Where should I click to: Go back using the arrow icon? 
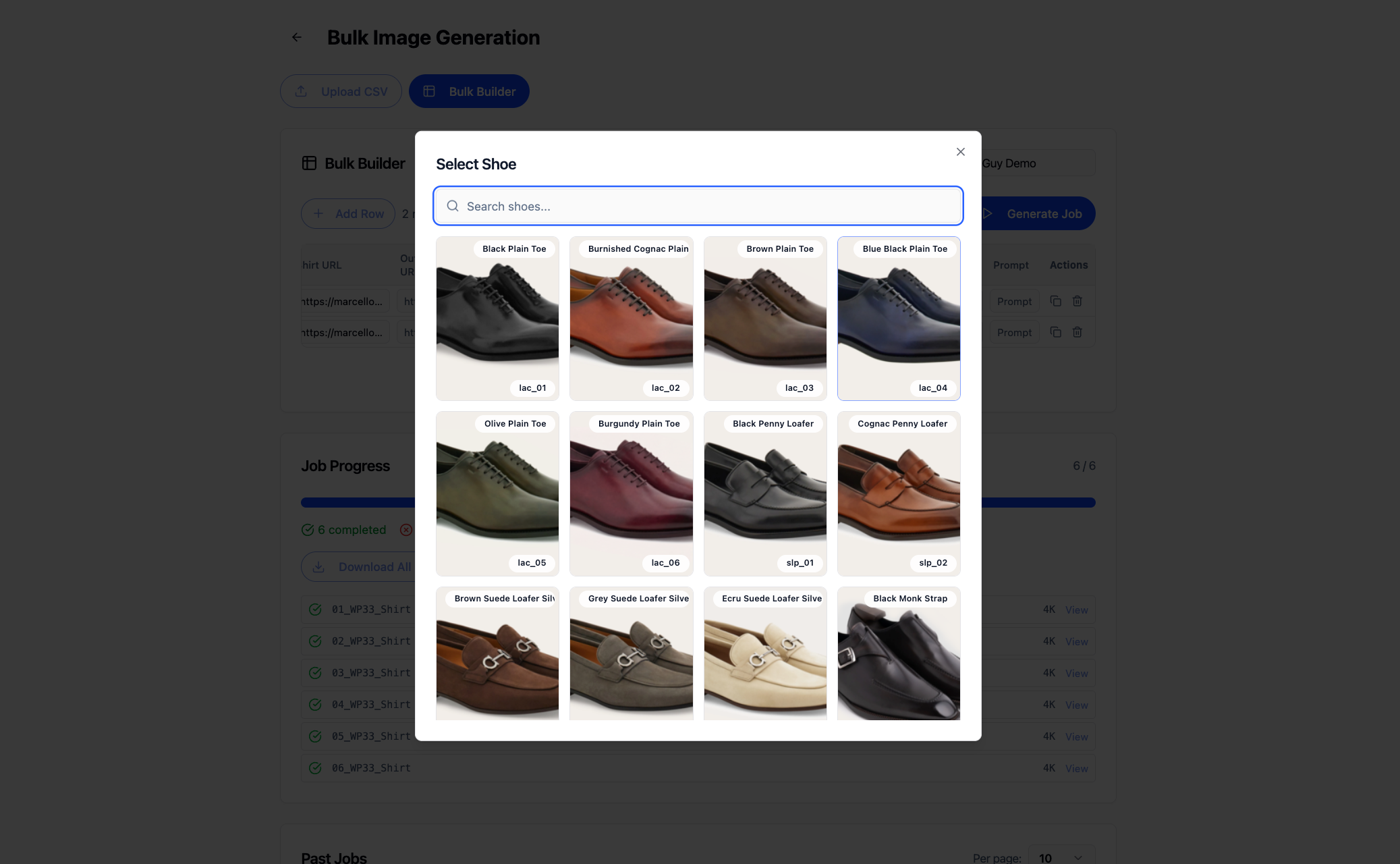click(297, 37)
